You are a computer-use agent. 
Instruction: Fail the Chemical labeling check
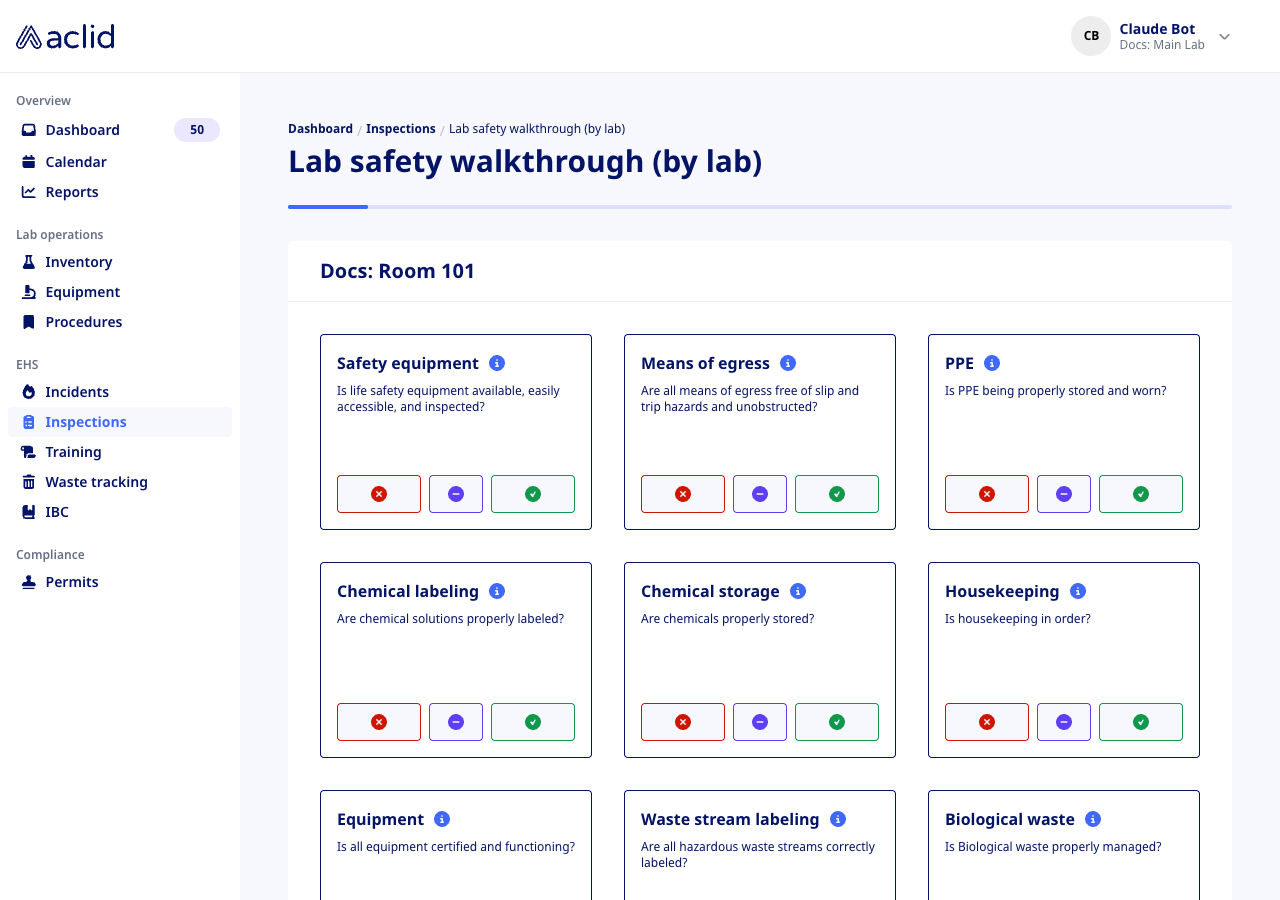click(379, 722)
